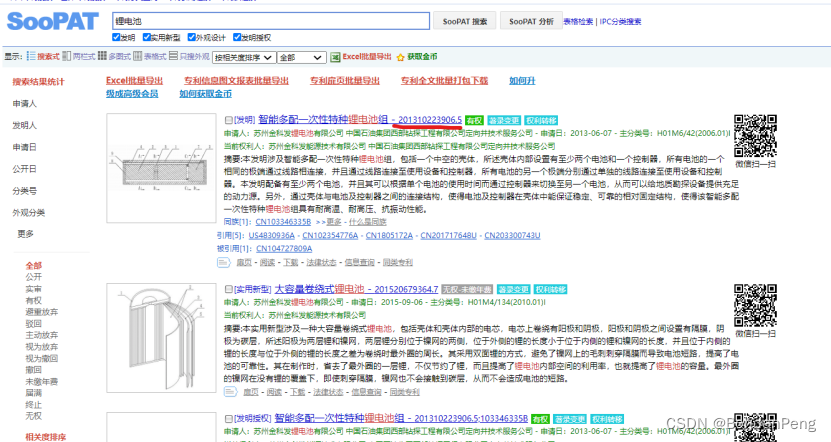The width and height of the screenshot is (831, 442).
Task: Click 什么是同族 help link
Action: (x=367, y=222)
